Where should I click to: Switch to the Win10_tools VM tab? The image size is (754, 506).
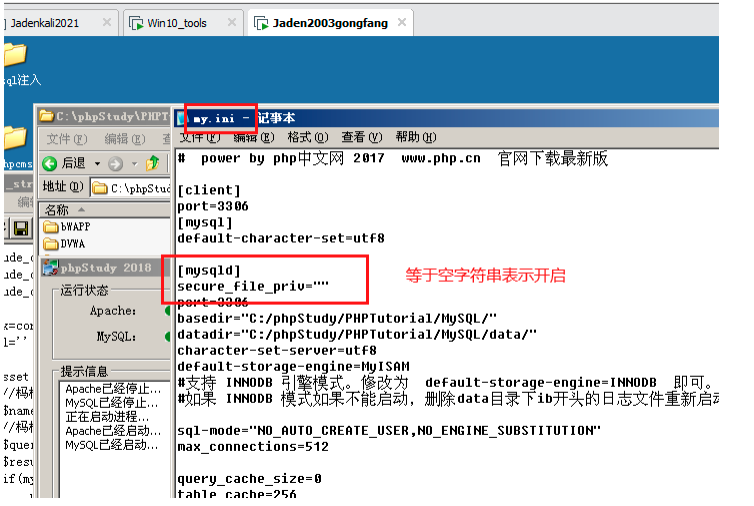click(x=176, y=22)
